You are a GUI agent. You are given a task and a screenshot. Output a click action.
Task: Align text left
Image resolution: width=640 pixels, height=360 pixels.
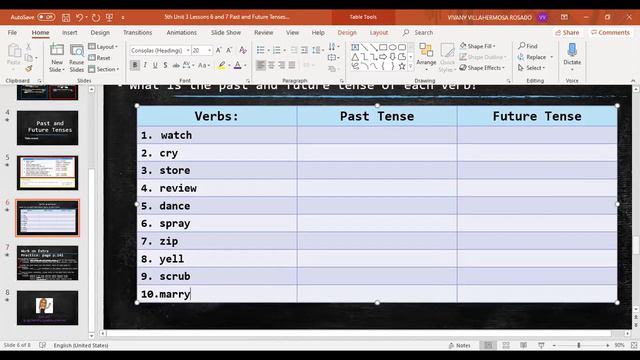[261, 65]
